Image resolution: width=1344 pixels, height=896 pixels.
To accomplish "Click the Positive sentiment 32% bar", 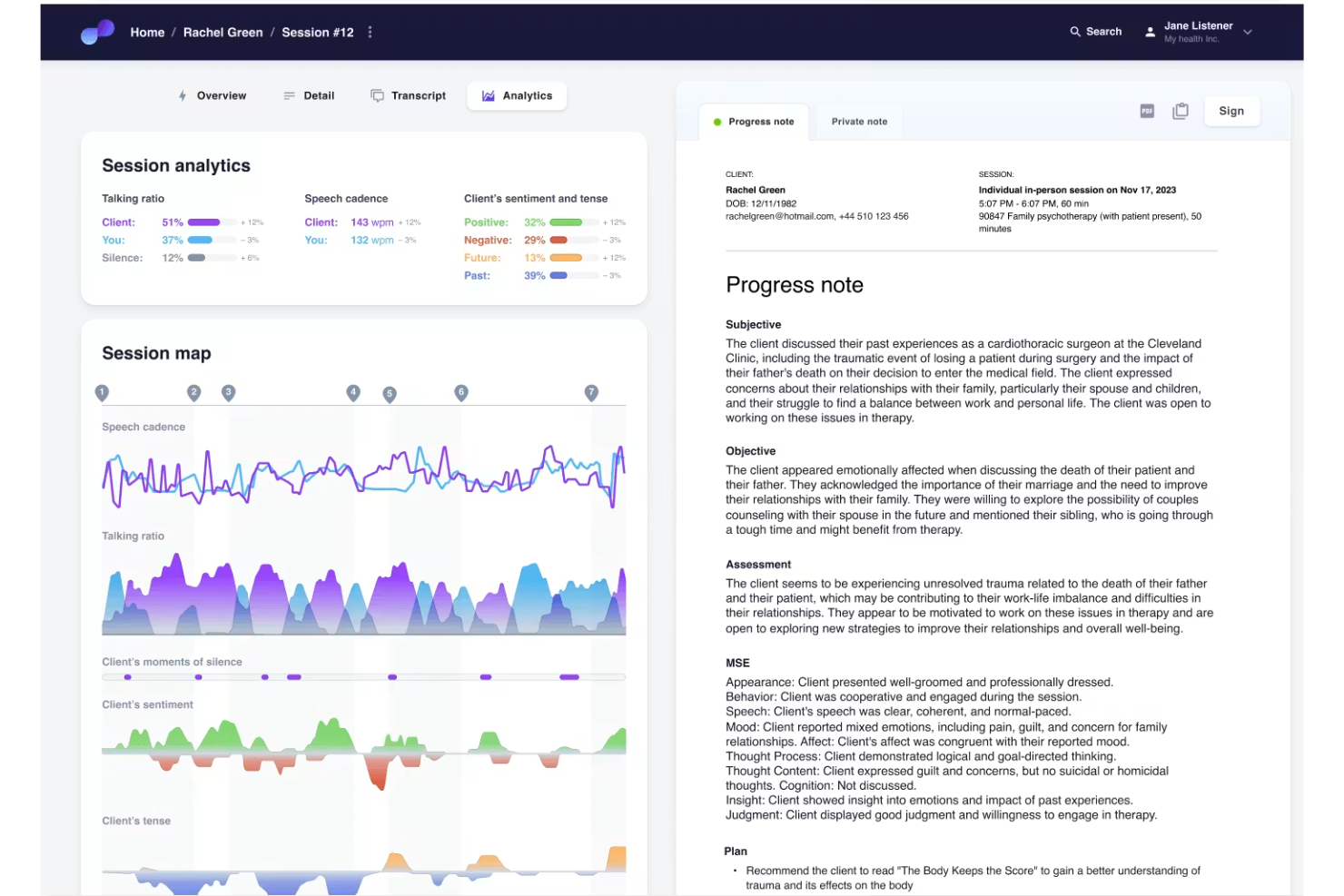I will tap(574, 222).
